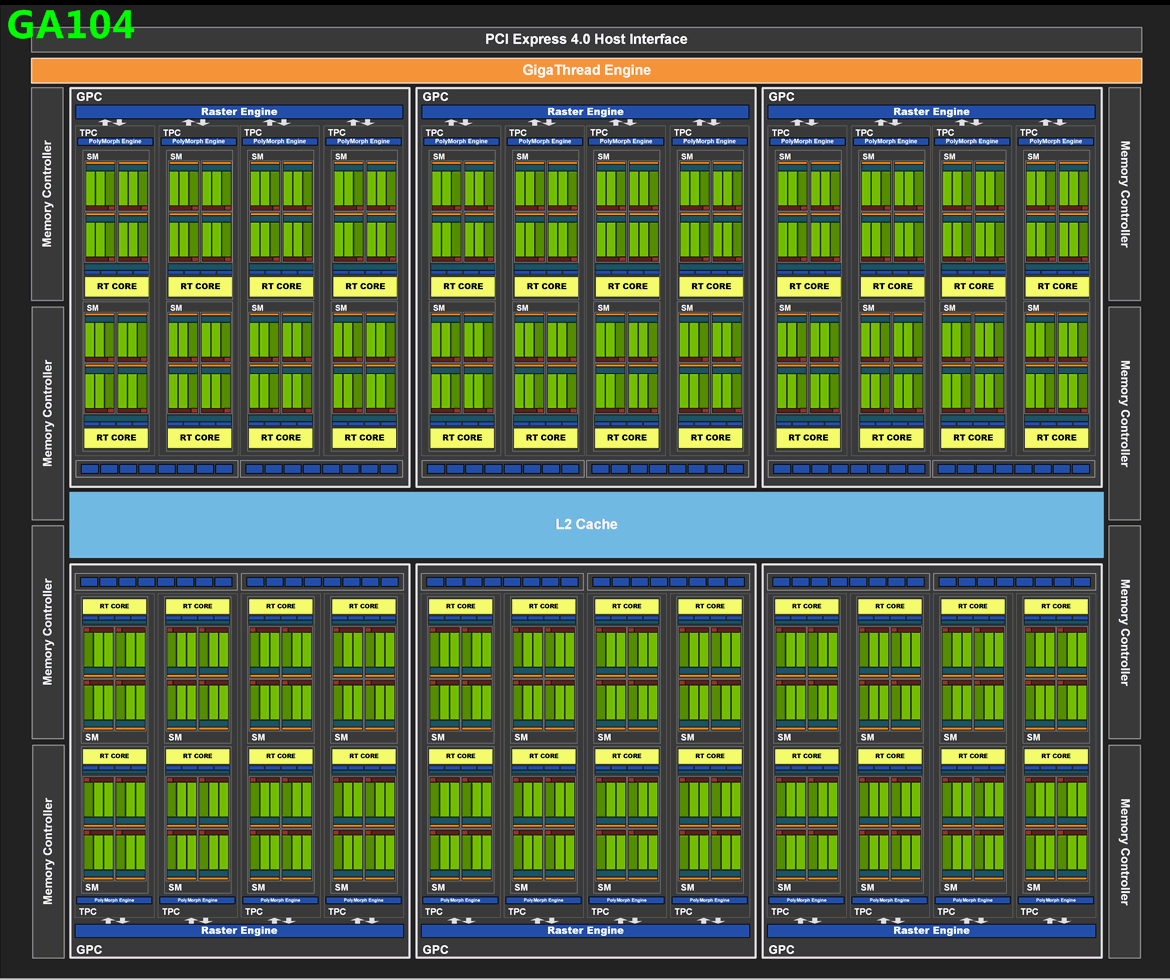Click the second Memory Controller from top on the left
This screenshot has width=1170, height=980.
(47, 412)
